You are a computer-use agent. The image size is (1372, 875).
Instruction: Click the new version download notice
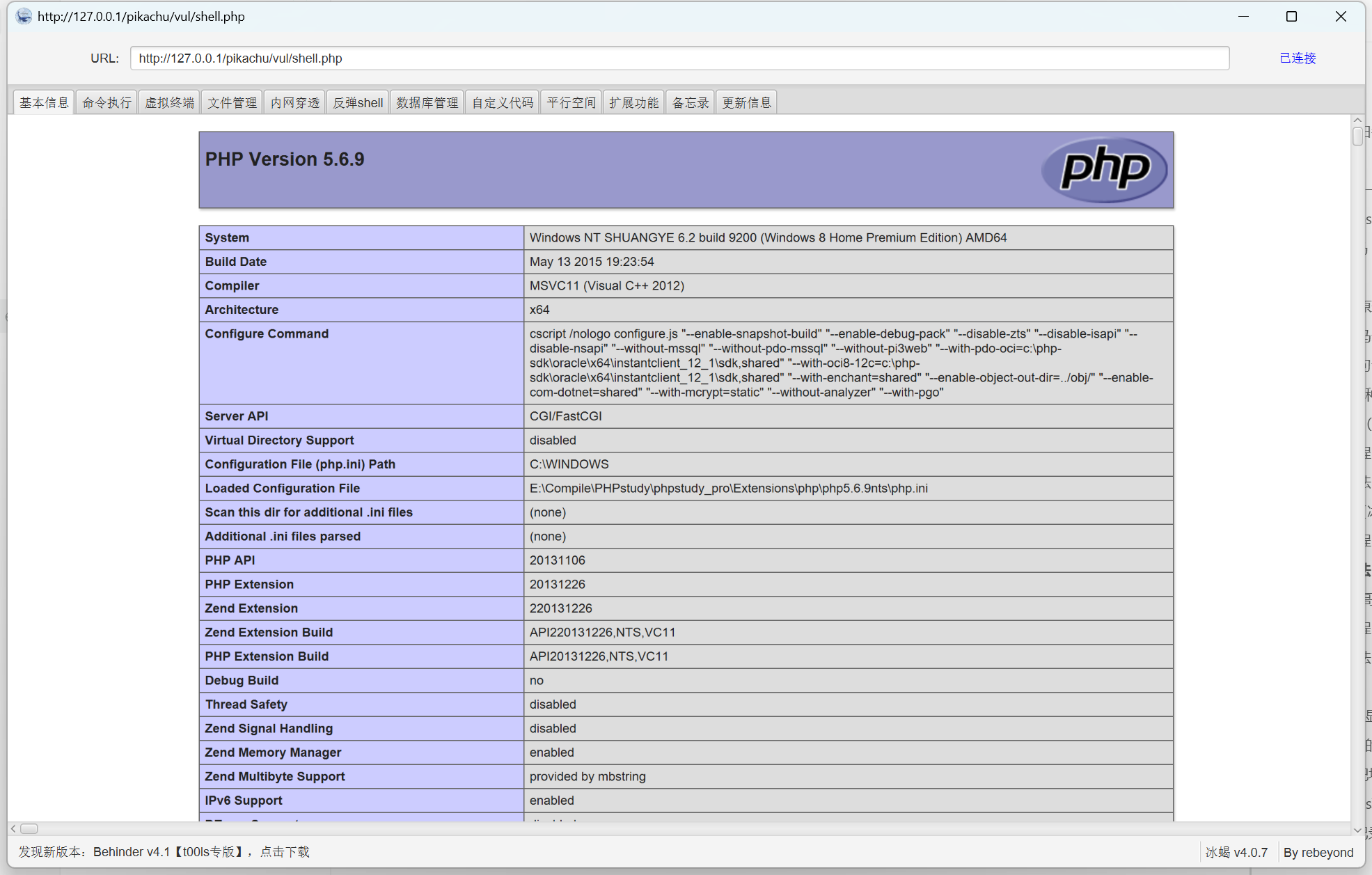164,852
